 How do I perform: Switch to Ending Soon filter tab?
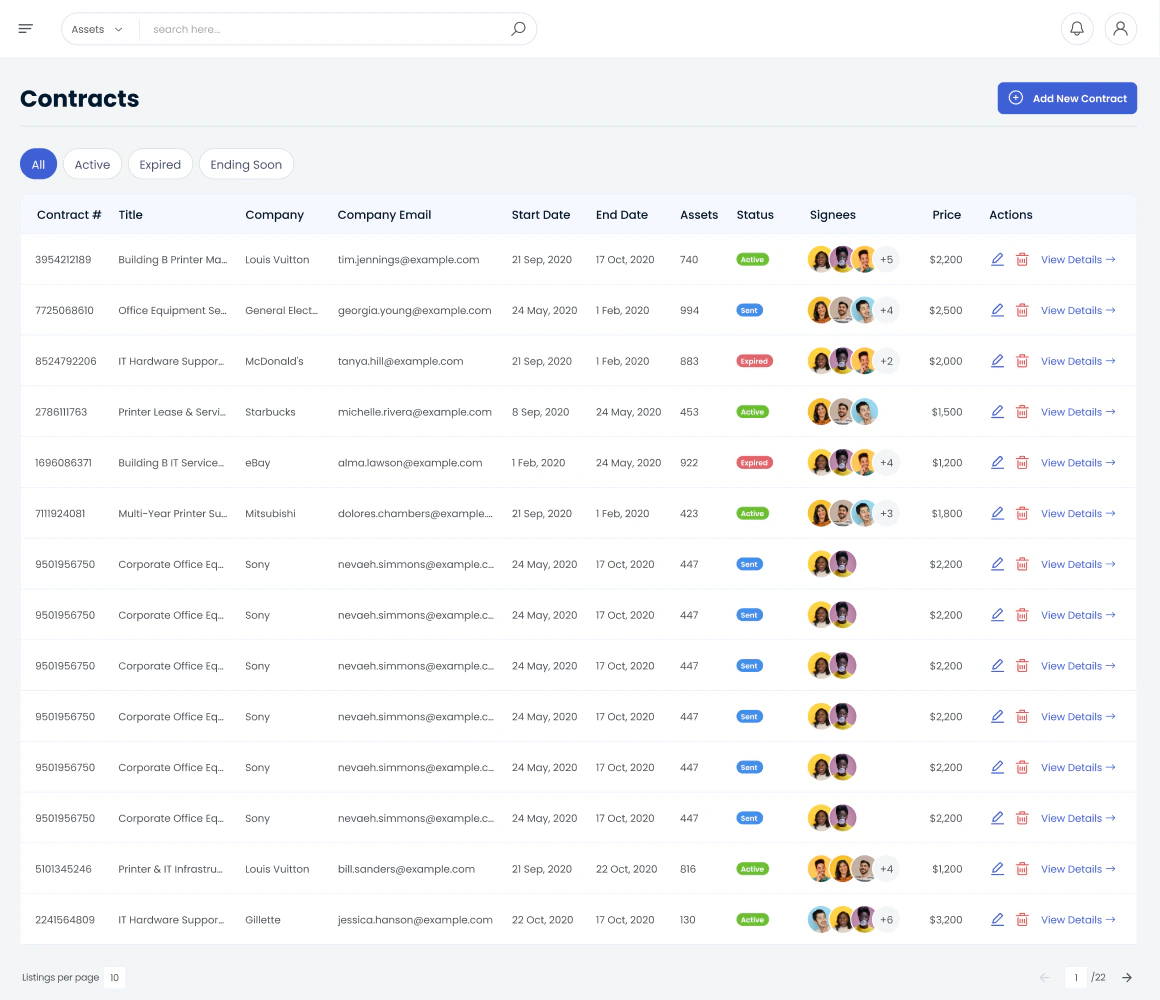click(x=246, y=164)
